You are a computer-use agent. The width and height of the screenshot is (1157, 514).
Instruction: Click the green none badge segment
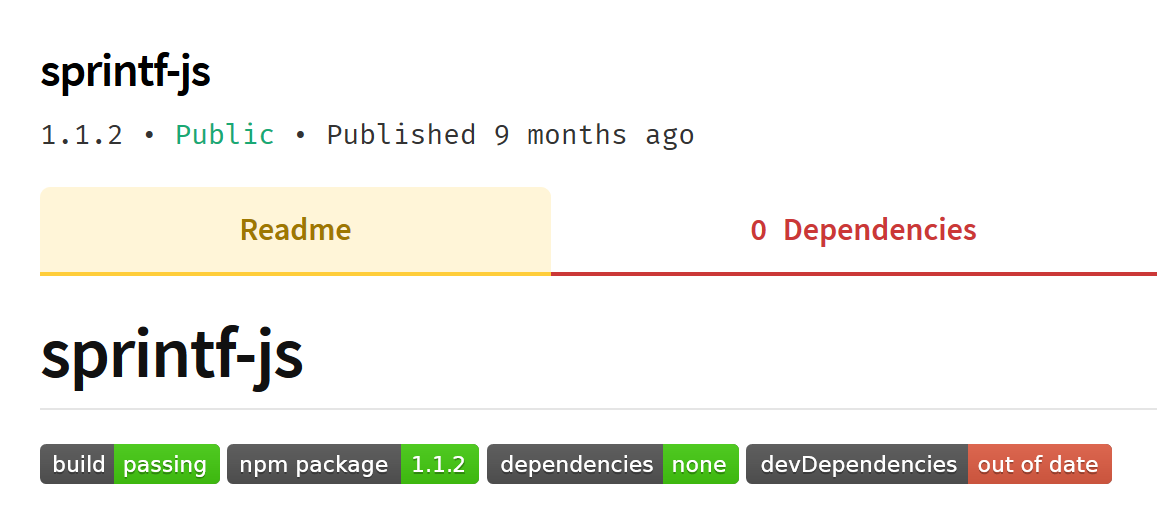pos(700,464)
